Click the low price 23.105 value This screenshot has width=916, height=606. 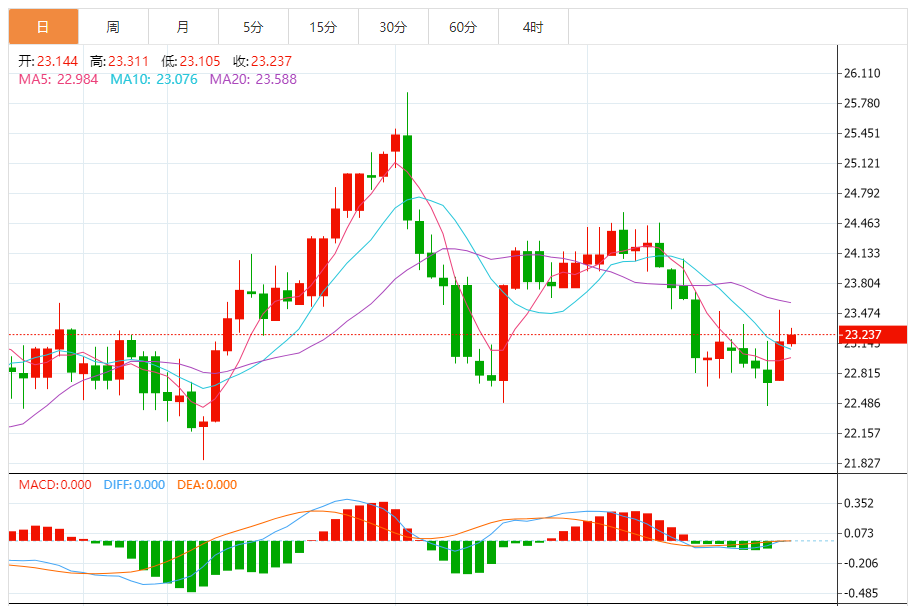tap(200, 61)
